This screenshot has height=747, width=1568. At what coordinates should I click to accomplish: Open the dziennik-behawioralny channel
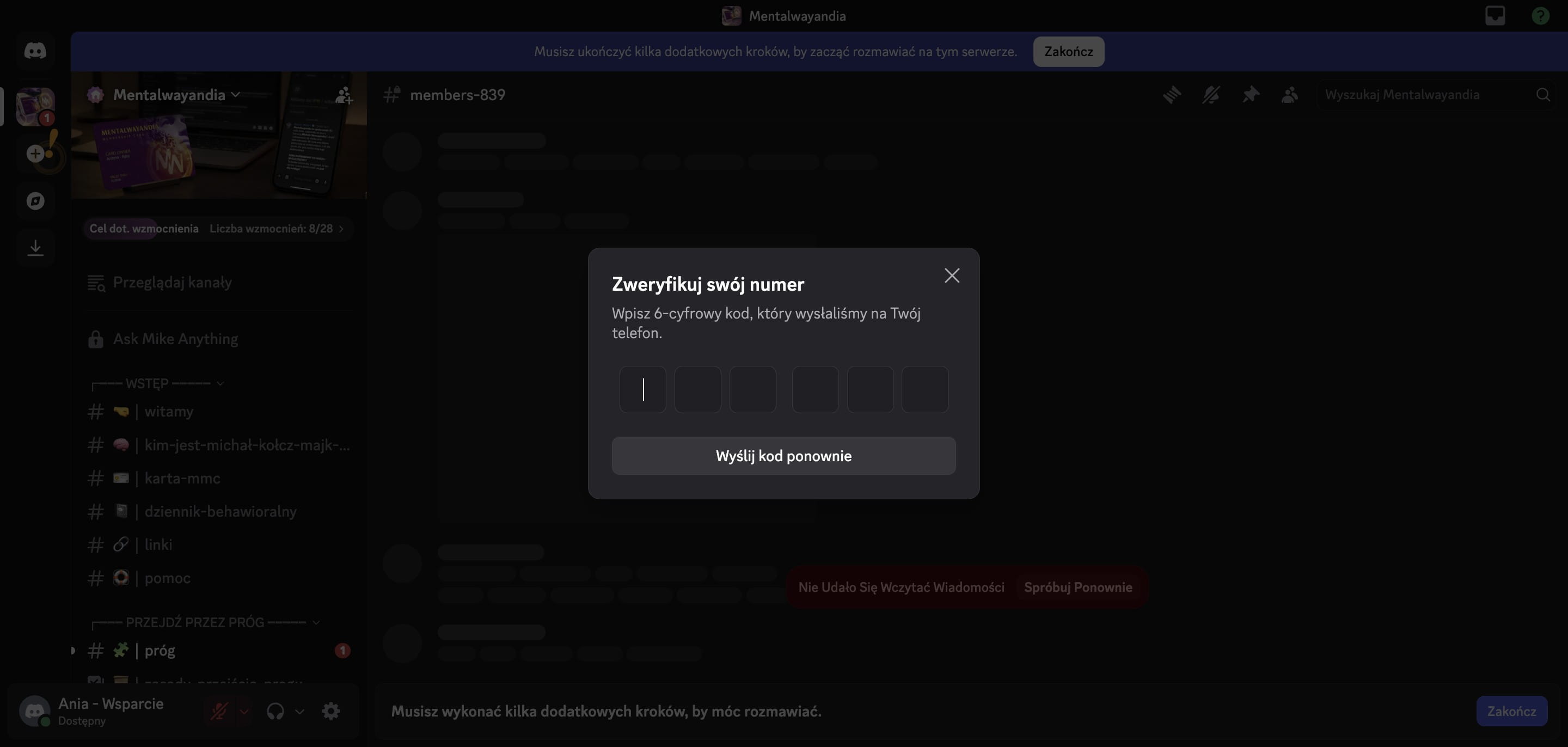click(218, 511)
